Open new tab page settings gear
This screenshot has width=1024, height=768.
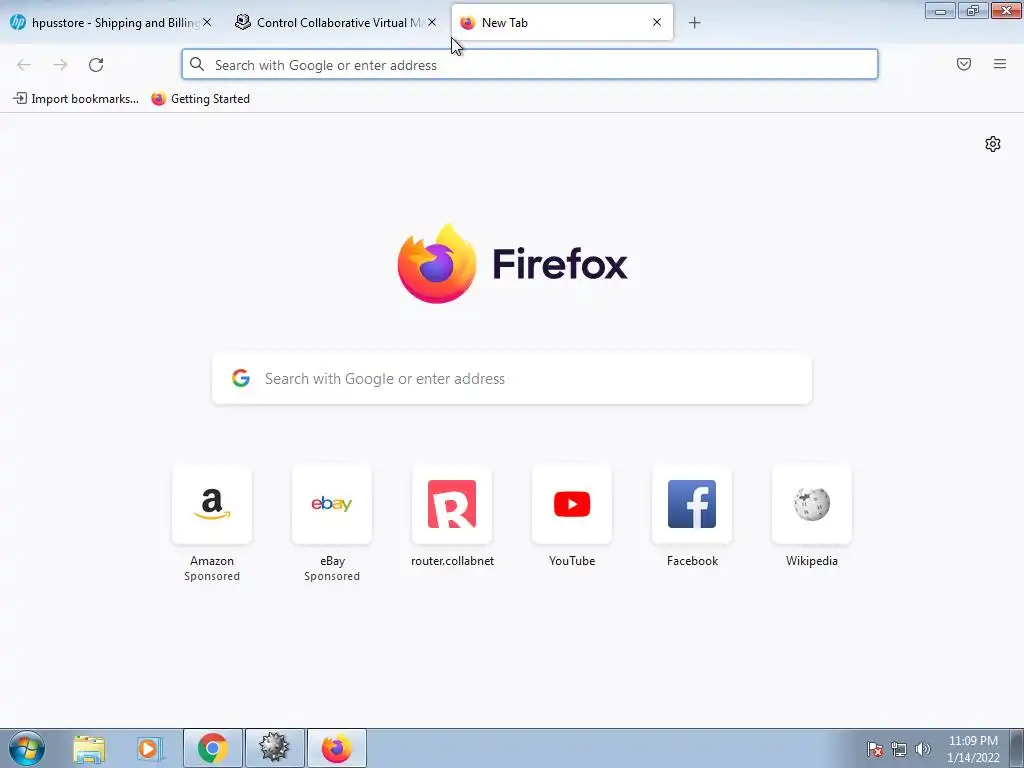[993, 144]
